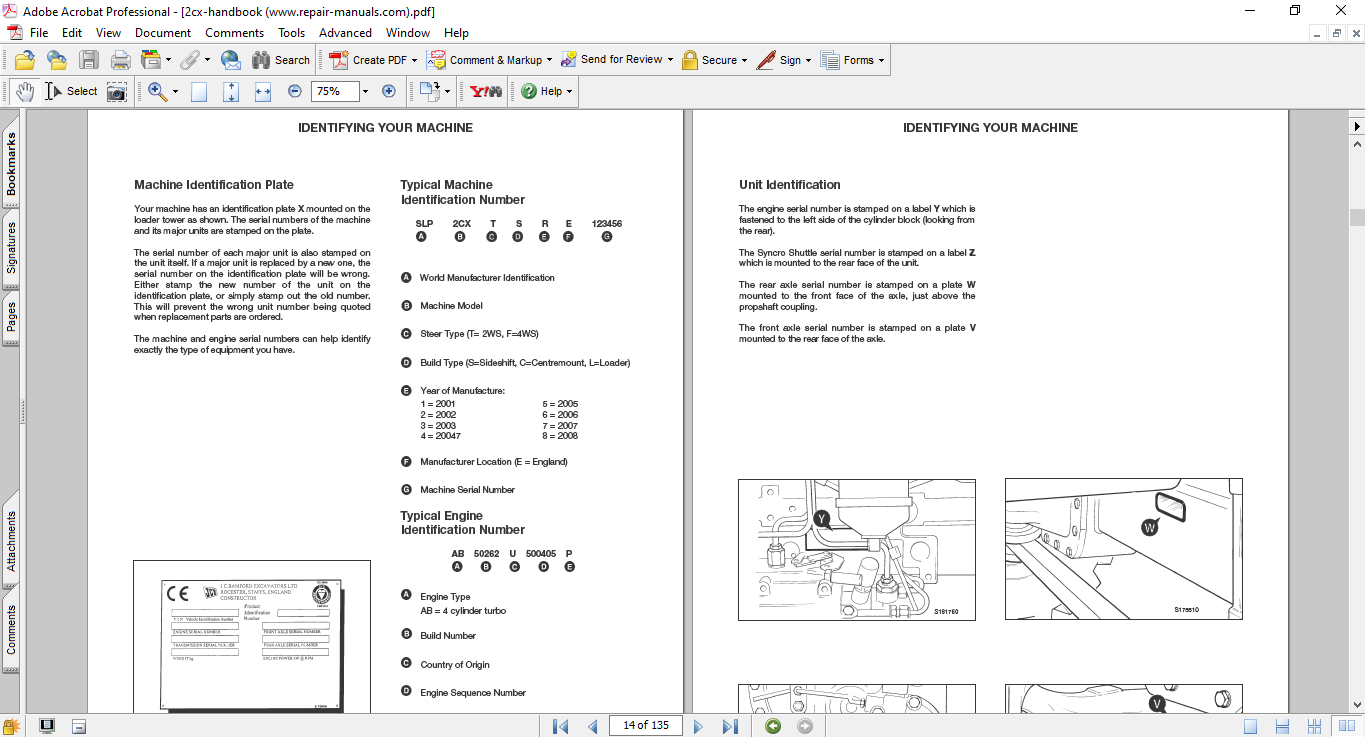Expand the Comment & Markup dropdown

tap(549, 60)
